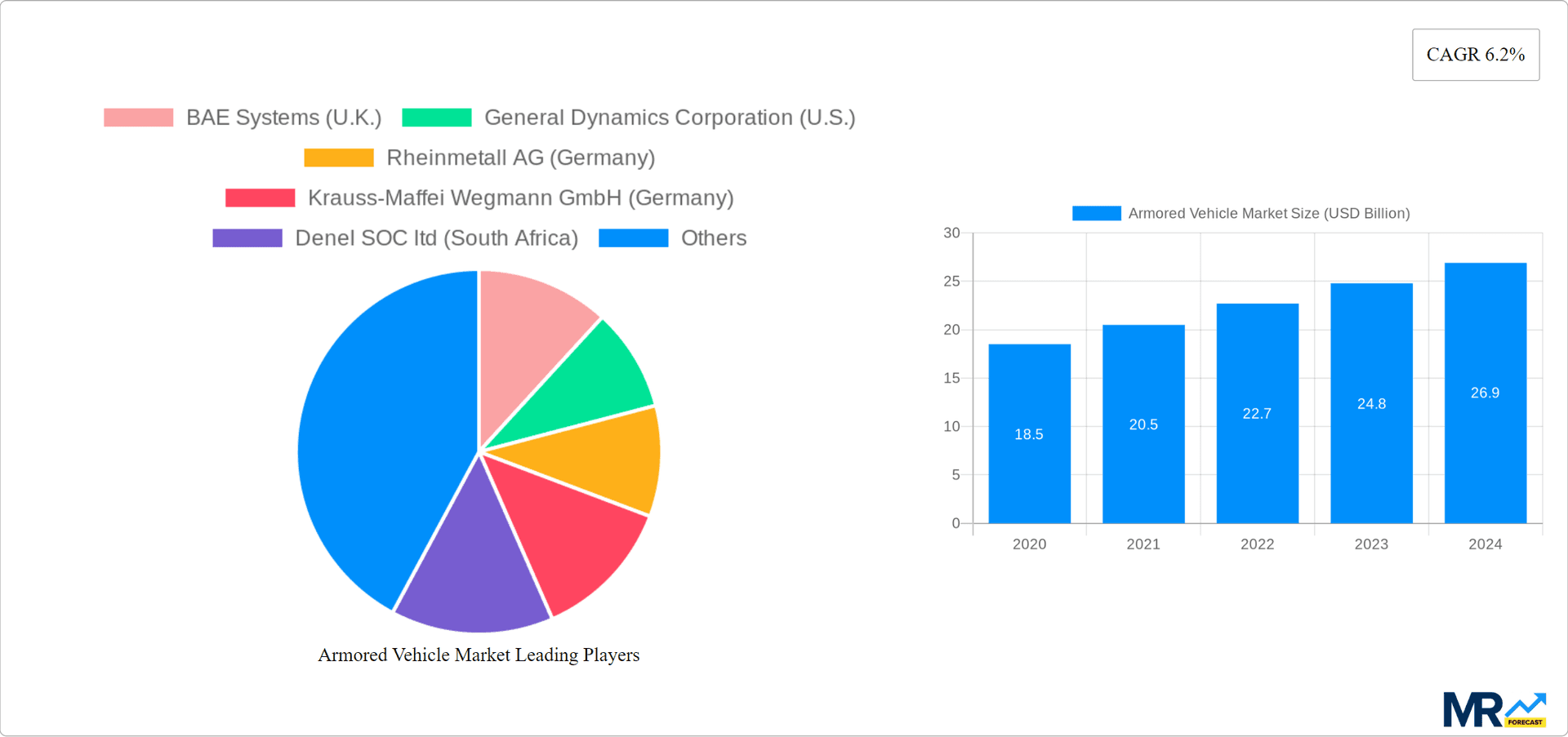
Task: Click the Armored Vehicle Market Size legend text
Action: coord(1267,213)
